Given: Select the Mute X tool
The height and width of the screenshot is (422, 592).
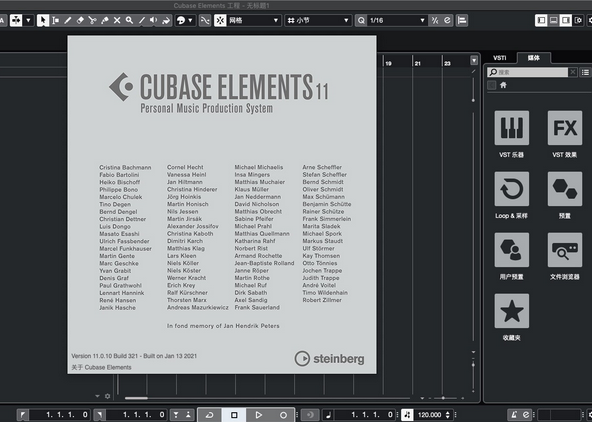Looking at the screenshot, I should 117,20.
